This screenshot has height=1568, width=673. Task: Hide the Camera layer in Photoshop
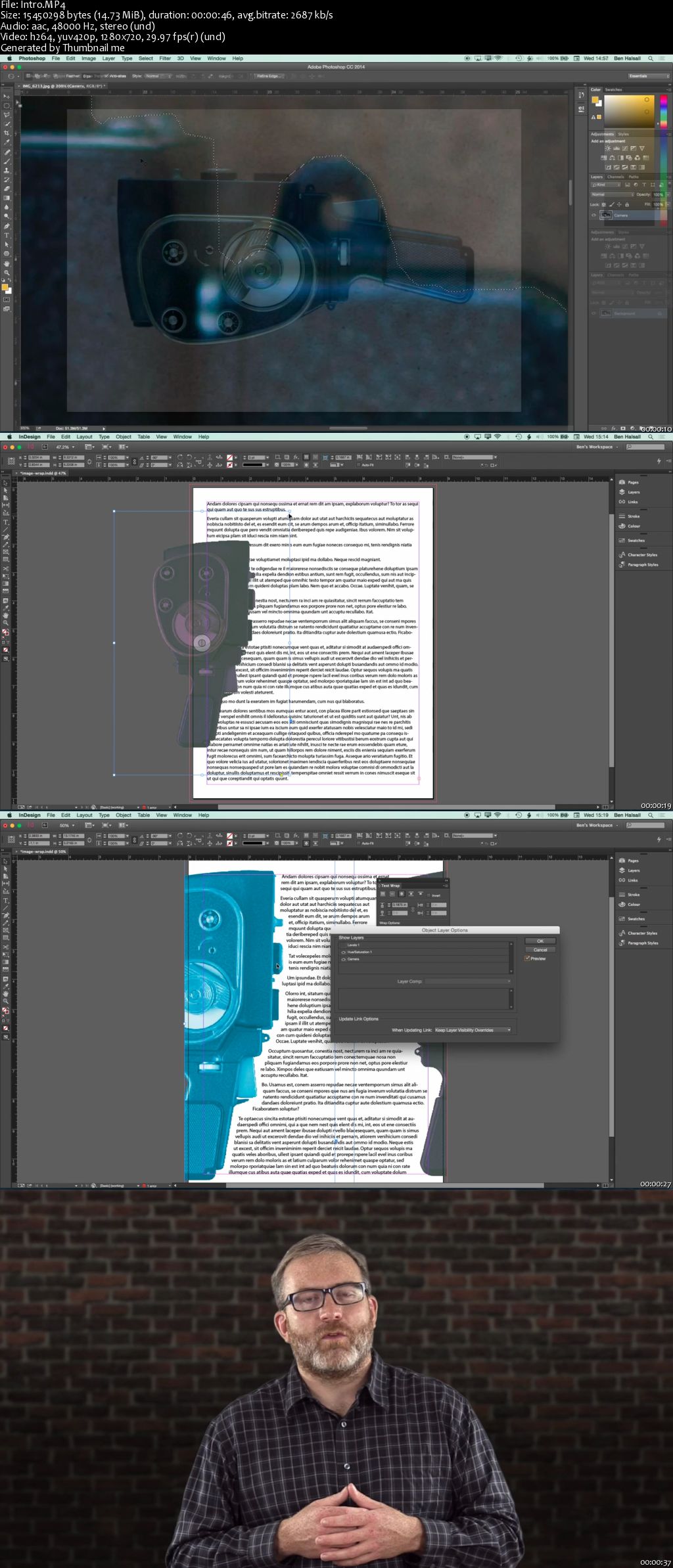(x=594, y=215)
